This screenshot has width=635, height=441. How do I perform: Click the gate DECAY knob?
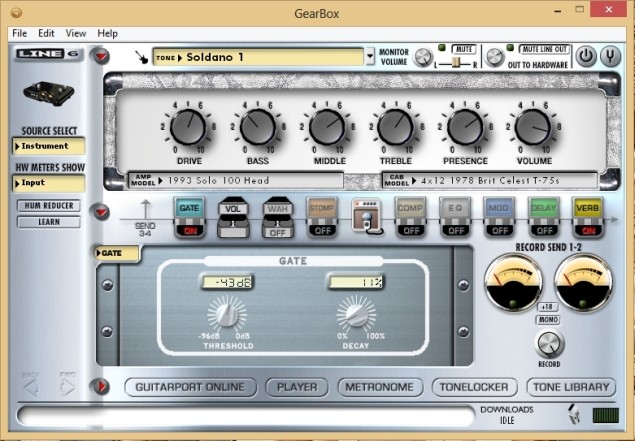356,314
